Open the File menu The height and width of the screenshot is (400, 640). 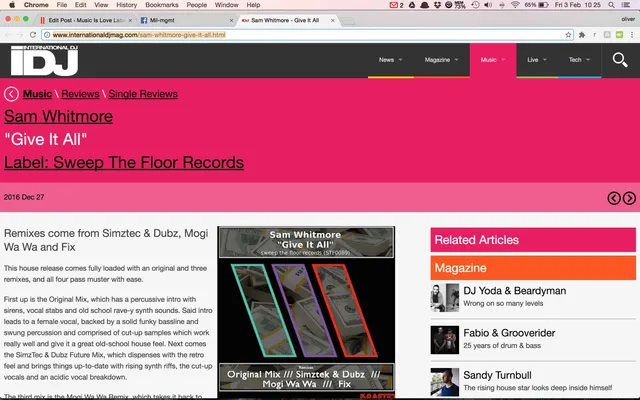[62, 5]
